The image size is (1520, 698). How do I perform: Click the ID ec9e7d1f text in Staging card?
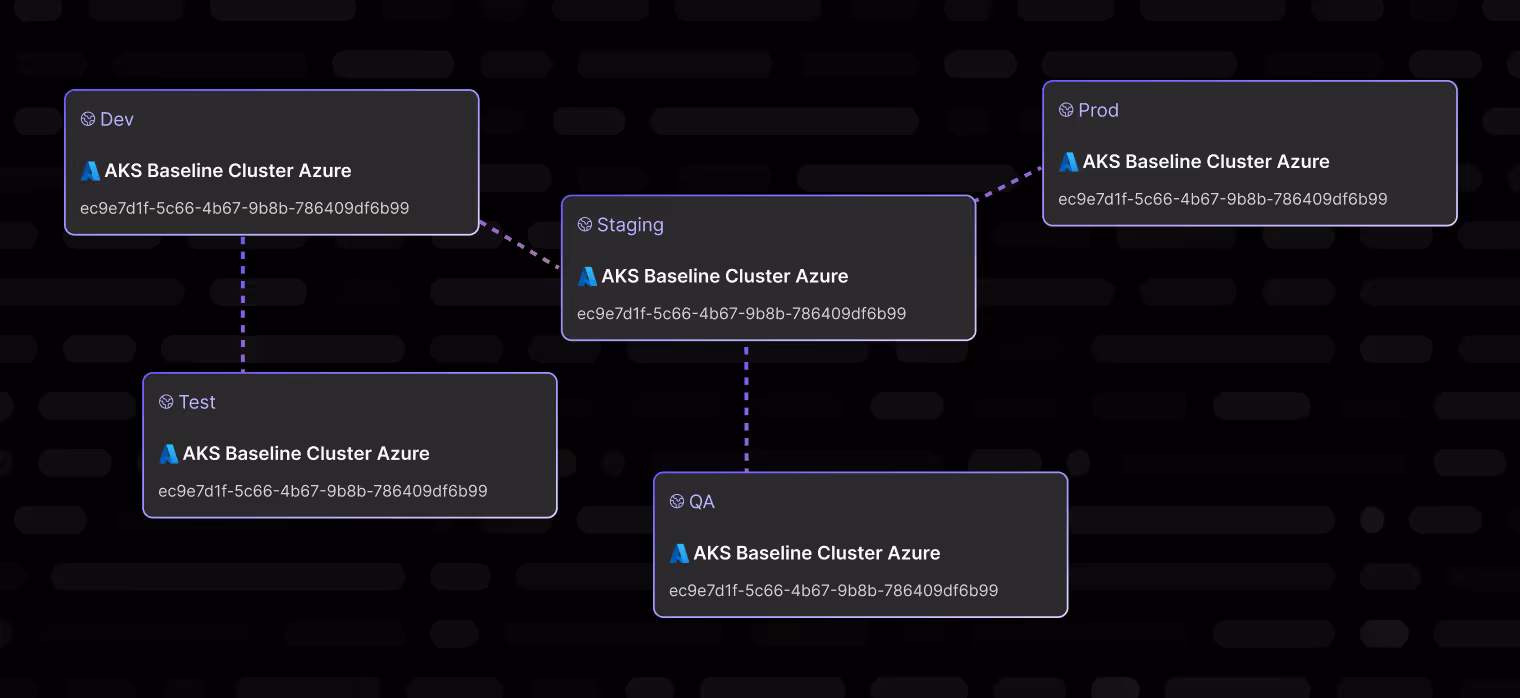742,314
